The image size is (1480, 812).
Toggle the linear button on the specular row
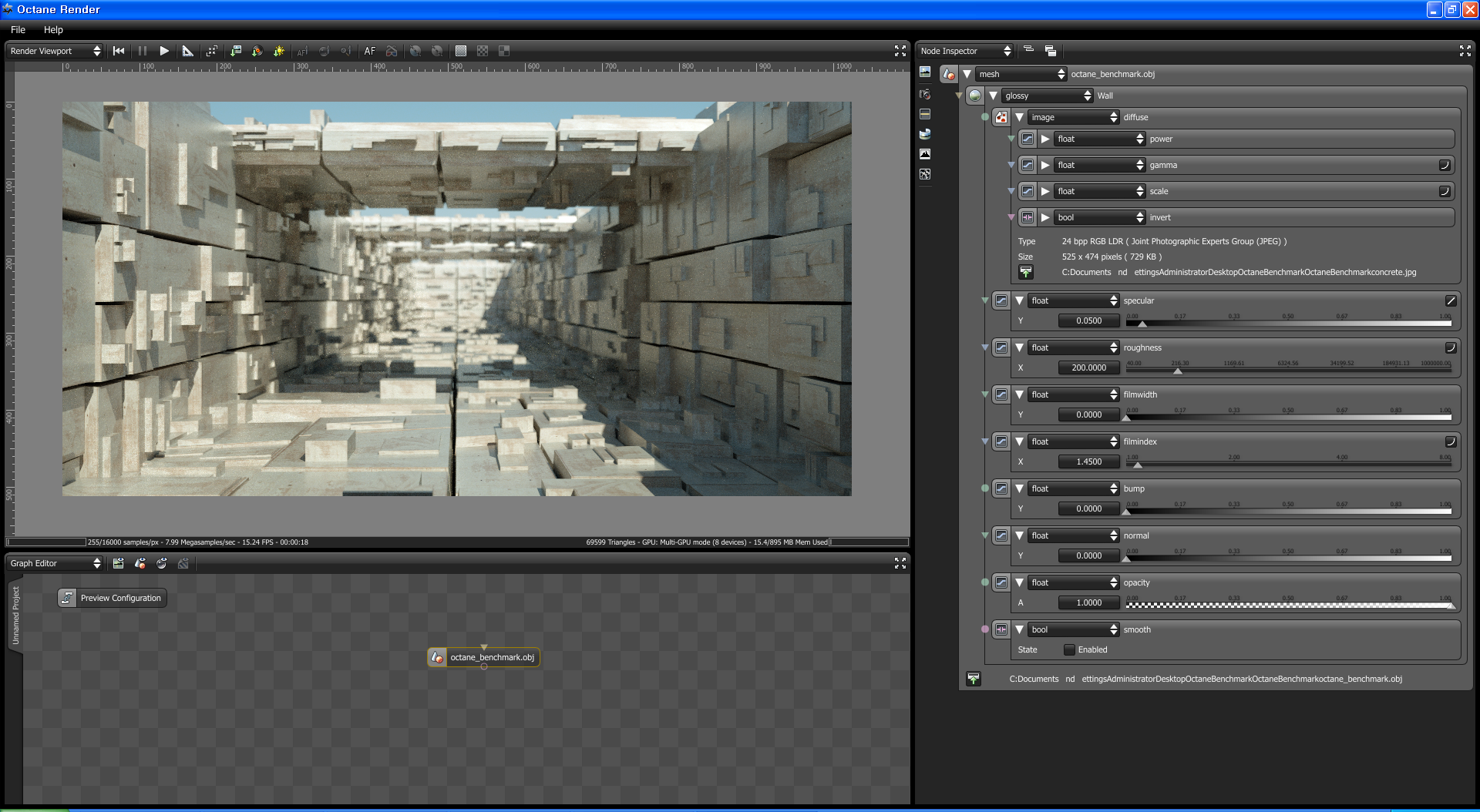[1450, 300]
